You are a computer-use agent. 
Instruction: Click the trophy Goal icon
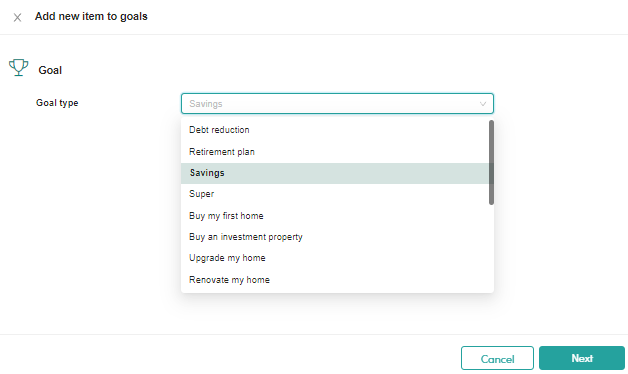pyautogui.click(x=18, y=68)
